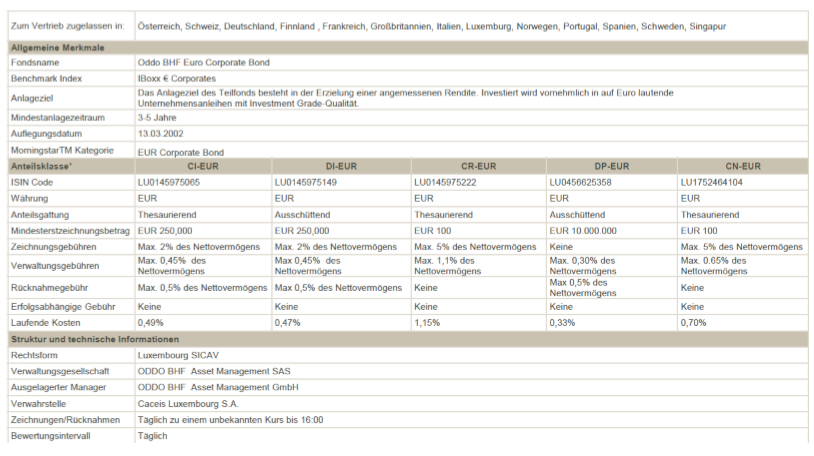The width and height of the screenshot is (814, 456).
Task: Select the 'DP-EUR' column header
Action: [x=612, y=166]
